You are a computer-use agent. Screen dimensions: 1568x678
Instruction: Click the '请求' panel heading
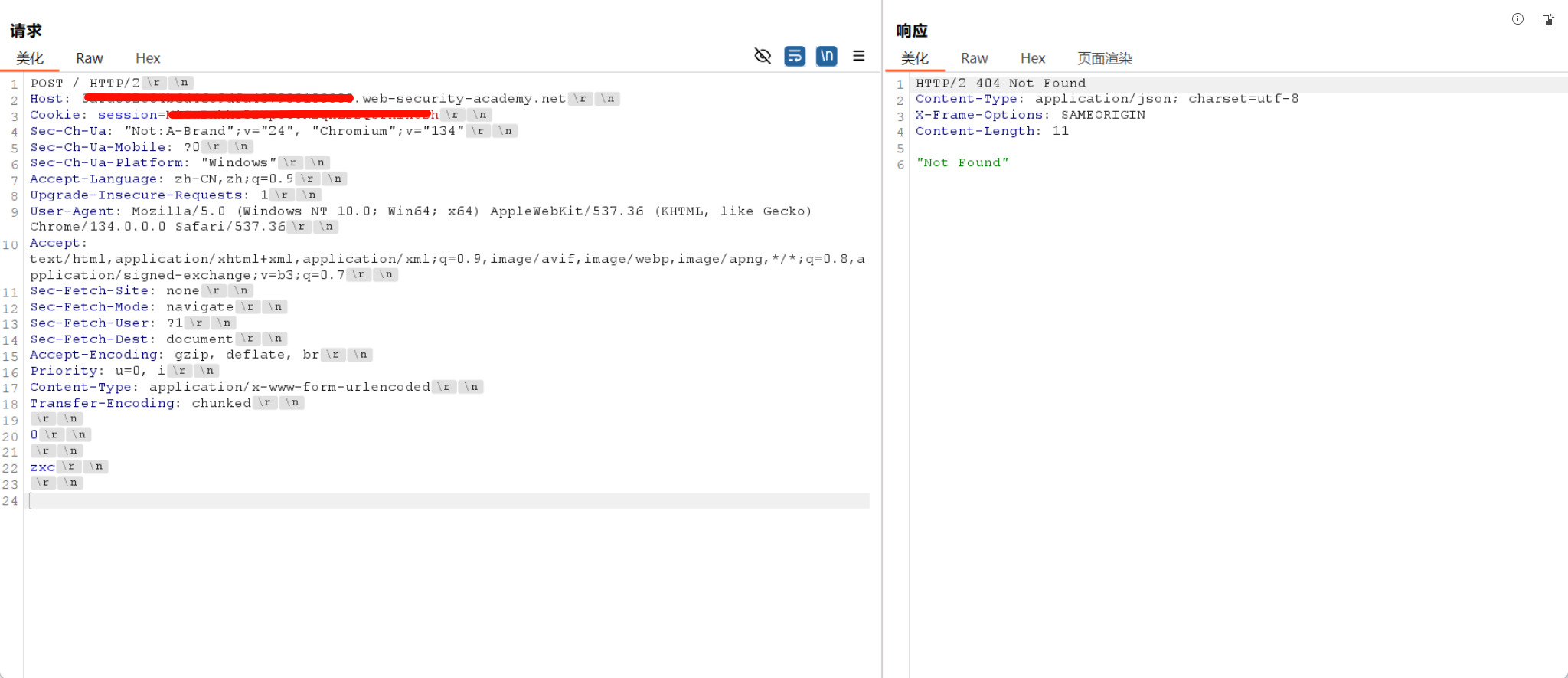[x=25, y=30]
